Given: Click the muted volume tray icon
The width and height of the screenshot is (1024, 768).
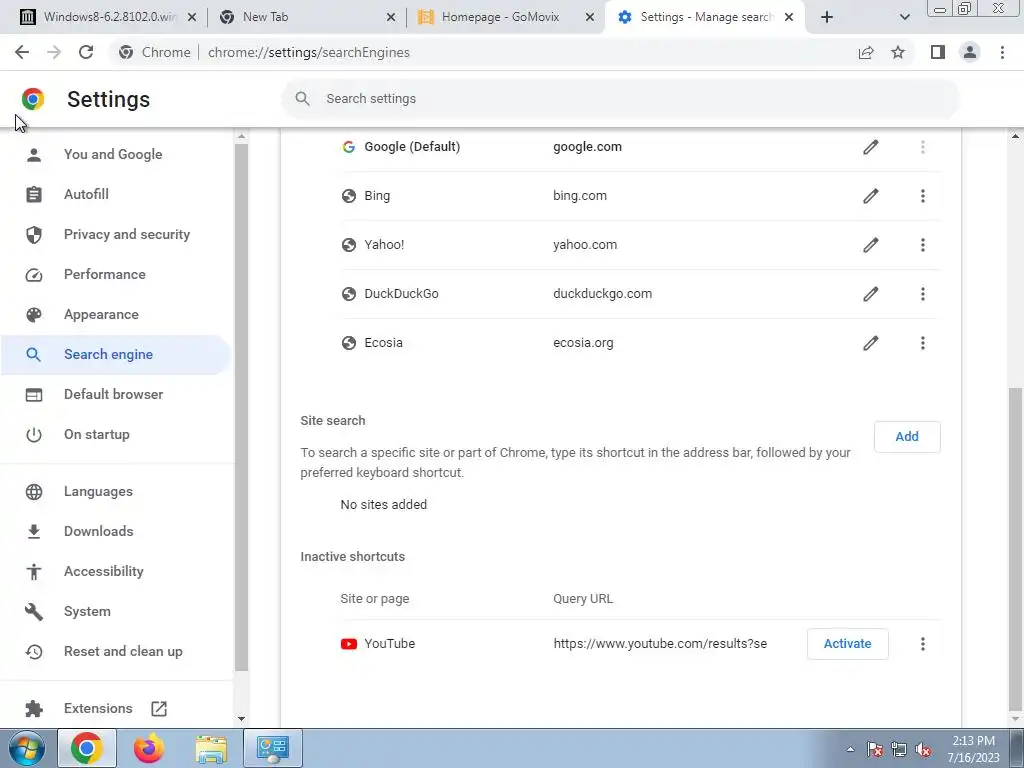Looking at the screenshot, I should [923, 750].
